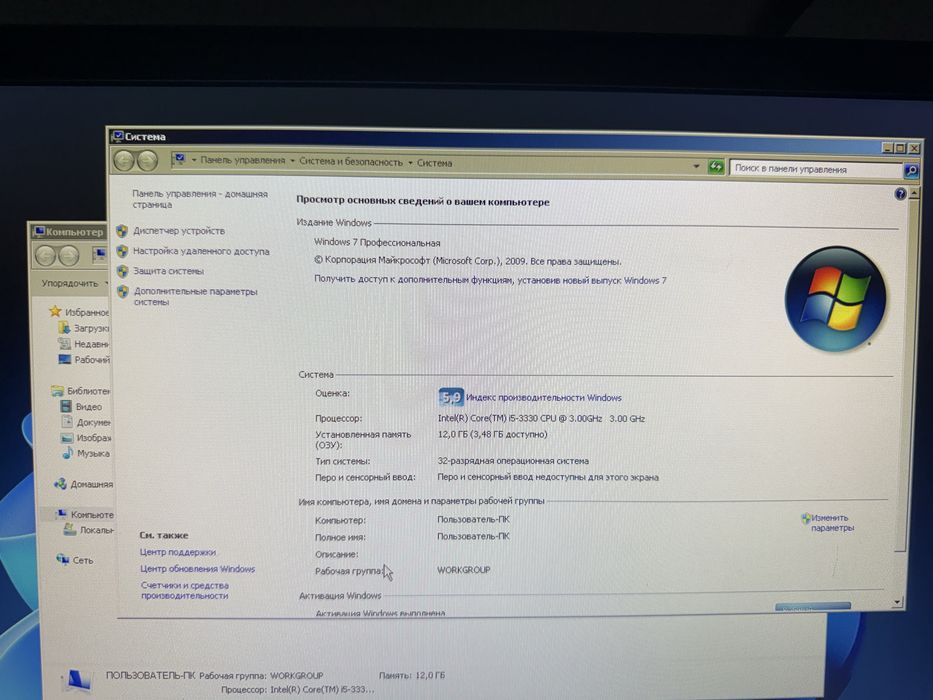Click Изменить параметры shield link
The width and height of the screenshot is (933, 700).
pyautogui.click(x=828, y=523)
